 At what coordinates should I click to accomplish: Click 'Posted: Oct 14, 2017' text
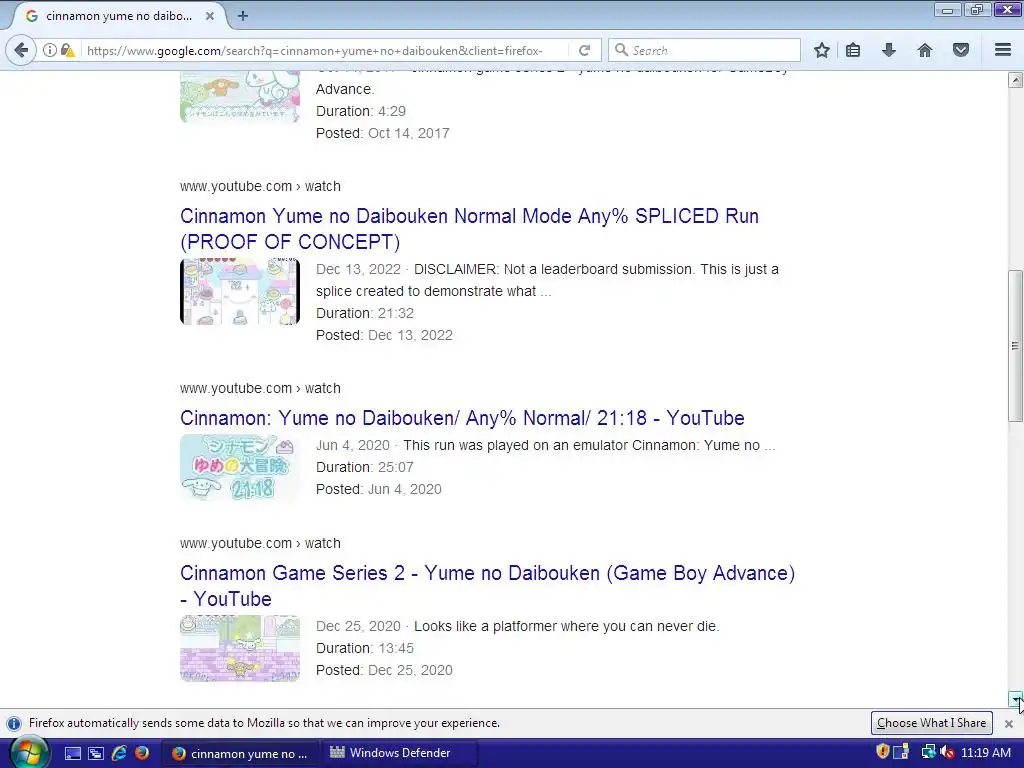[383, 133]
